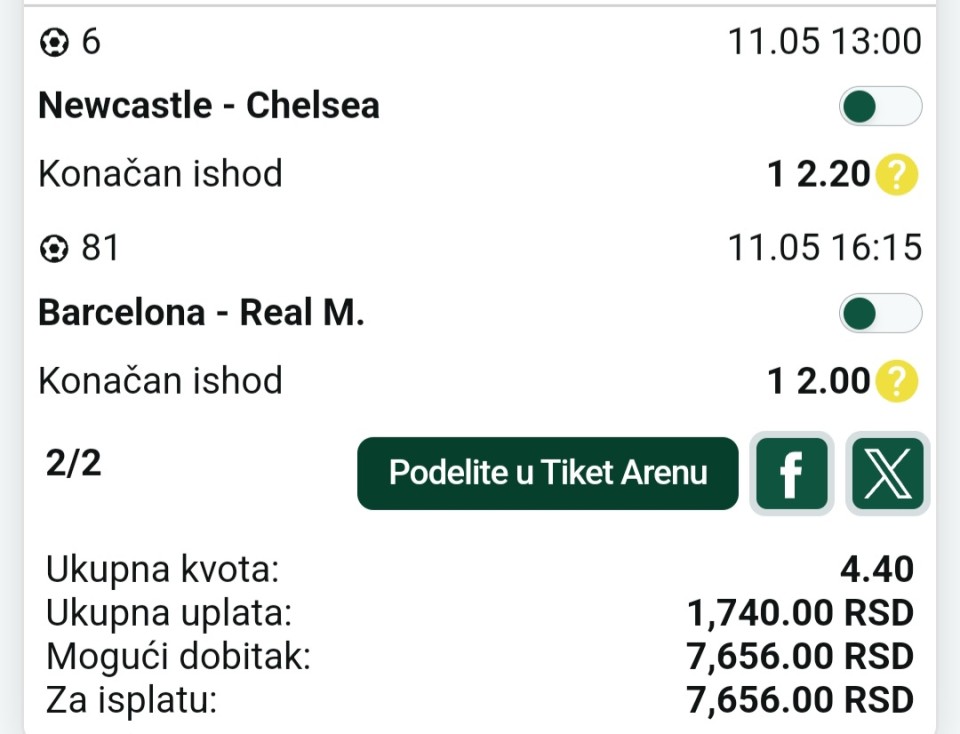Share ticket on Facebook icon
Image resolution: width=960 pixels, height=734 pixels.
pyautogui.click(x=792, y=473)
